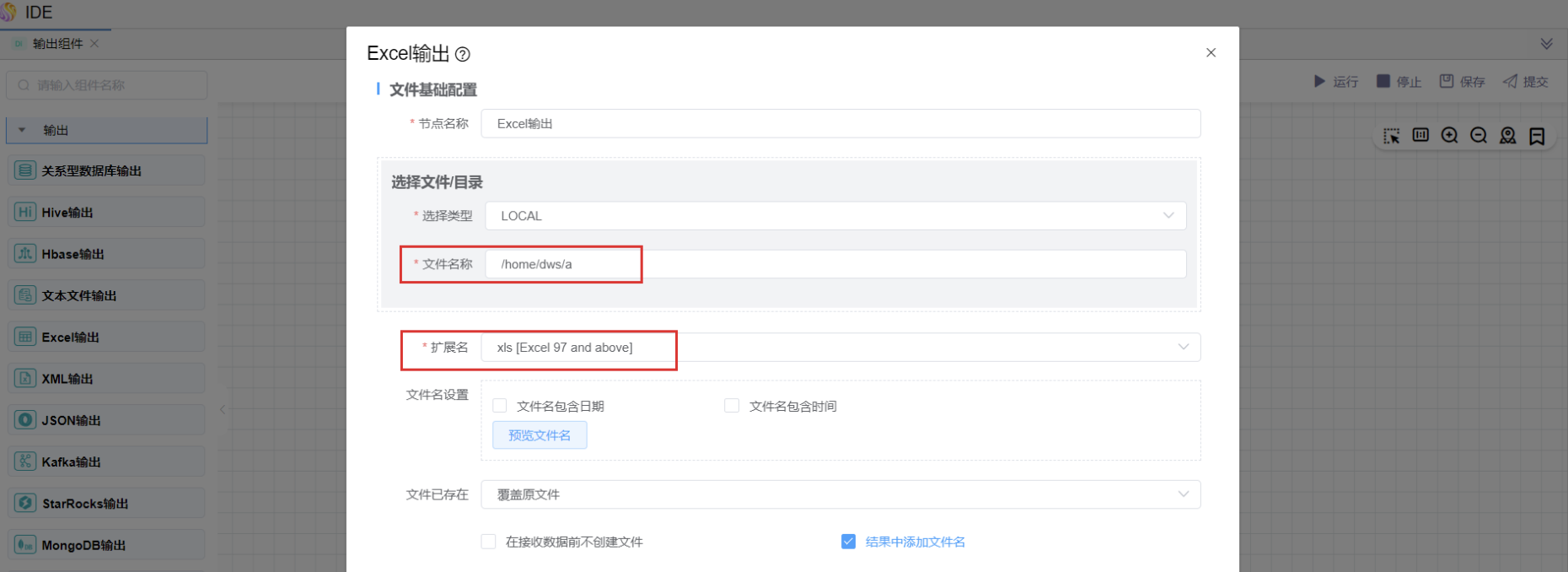Screen dimensions: 1568x572
Task: Close the Excel输出 dialog
Action: [1211, 52]
